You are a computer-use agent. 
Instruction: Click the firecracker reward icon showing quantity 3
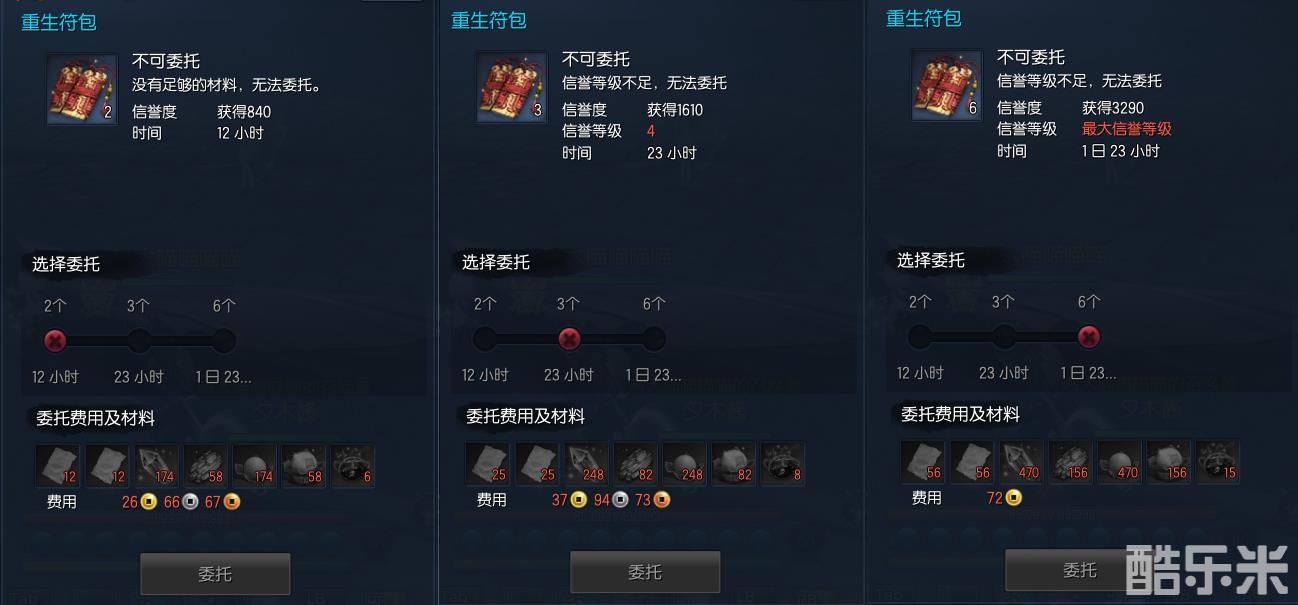pos(512,88)
